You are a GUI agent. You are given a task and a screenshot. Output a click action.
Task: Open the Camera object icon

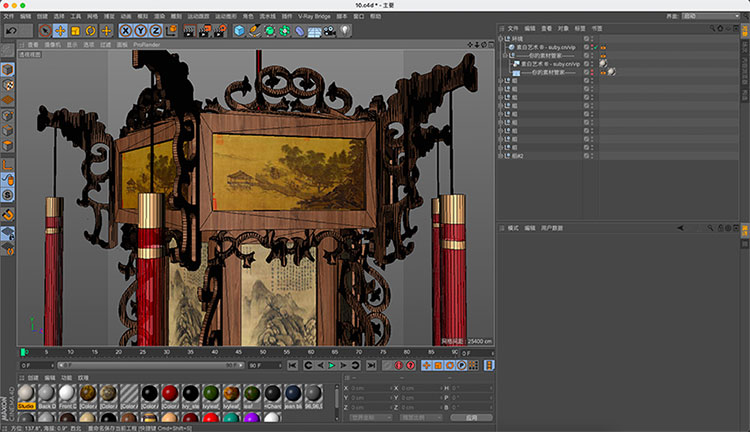pos(329,31)
